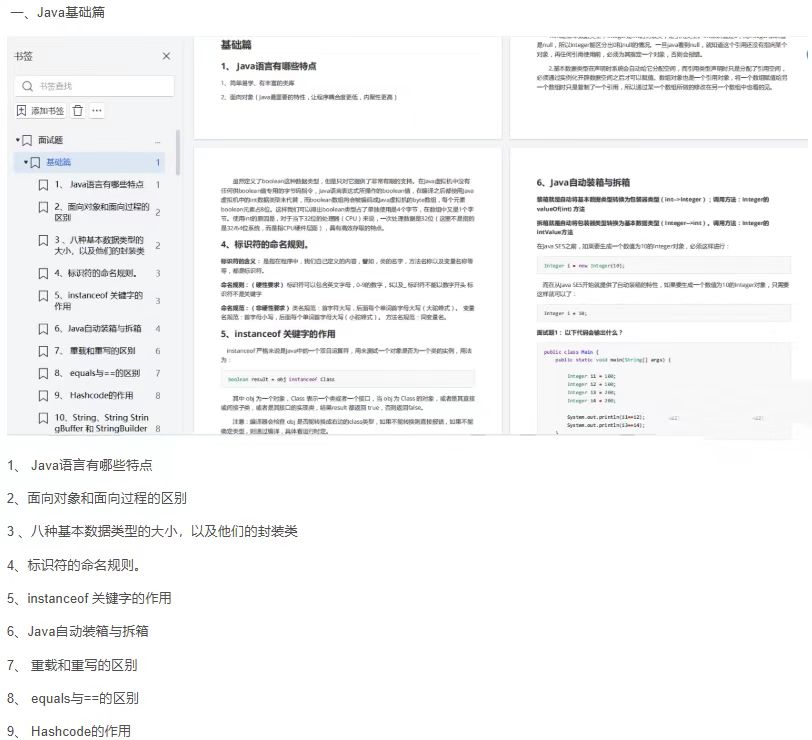812x740 pixels.
Task: Click bookmark icon of 6、Java自动装箱与拆箱
Action: pyautogui.click(x=44, y=329)
